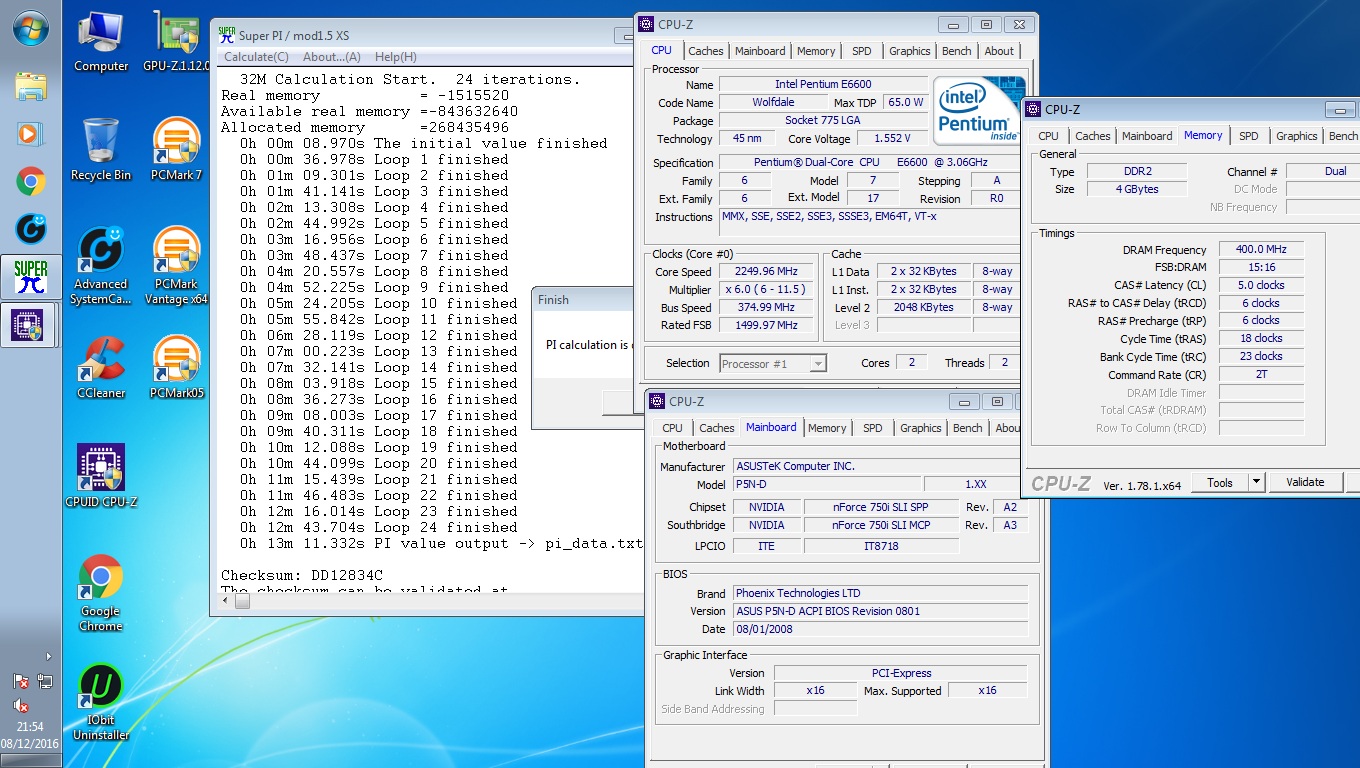1360x768 pixels.
Task: Click the Action Center flag tray icon
Action: [x=21, y=681]
